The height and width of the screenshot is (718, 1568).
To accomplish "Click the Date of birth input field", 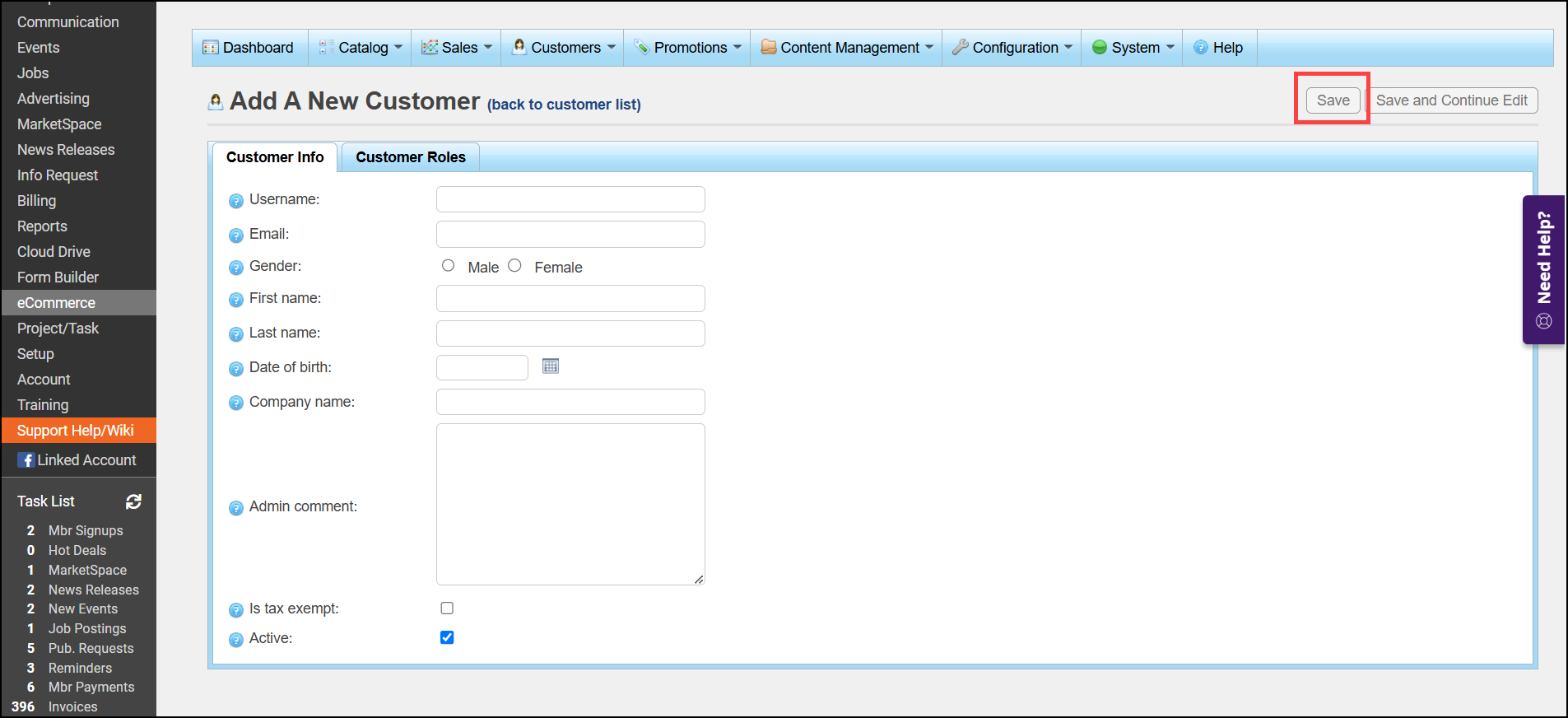I will point(482,367).
